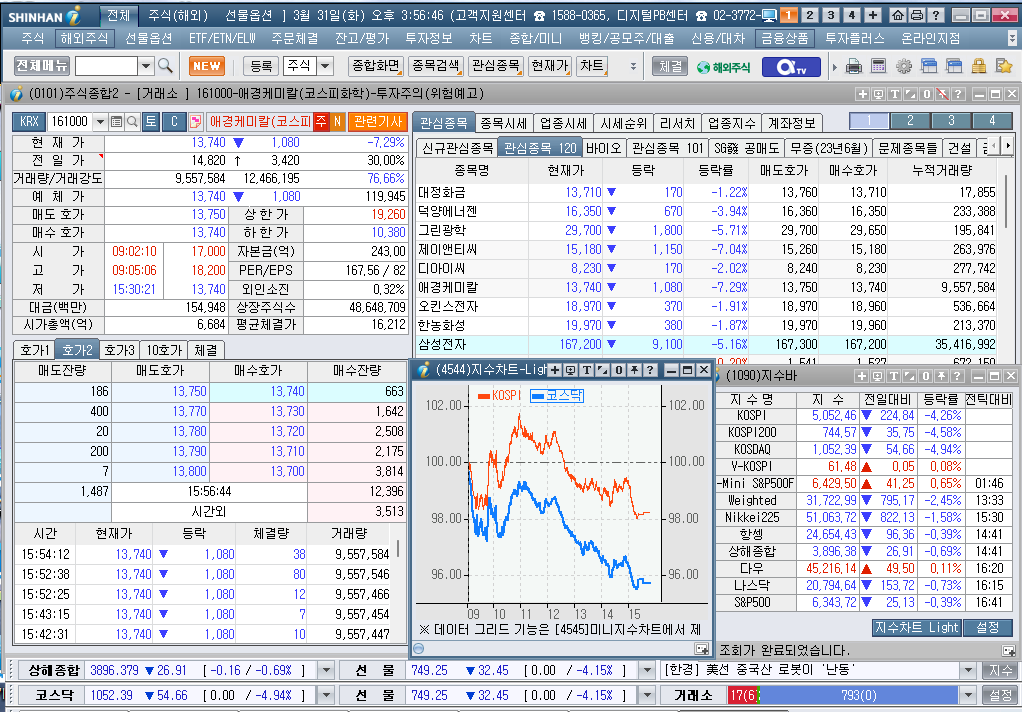
Task: Select the 바이오 watchlist tab
Action: click(x=604, y=148)
